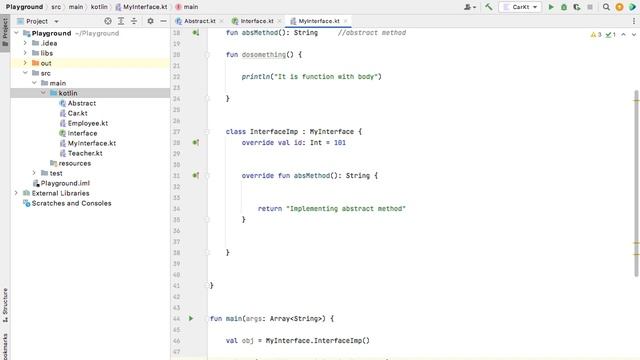Click the Build project hammer icon
Screen dimensions: 640x360
[489, 7]
